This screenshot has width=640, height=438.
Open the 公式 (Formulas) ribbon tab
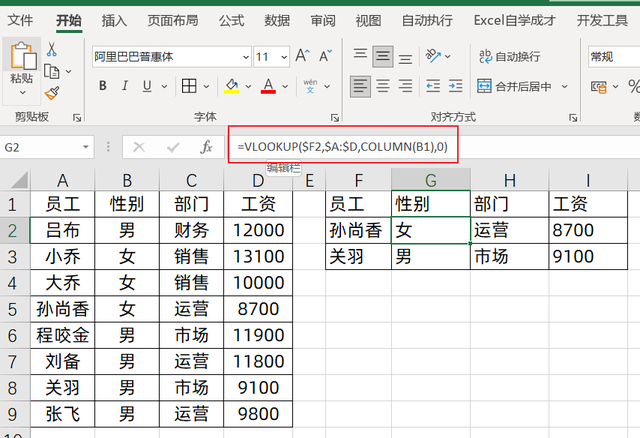[231, 20]
